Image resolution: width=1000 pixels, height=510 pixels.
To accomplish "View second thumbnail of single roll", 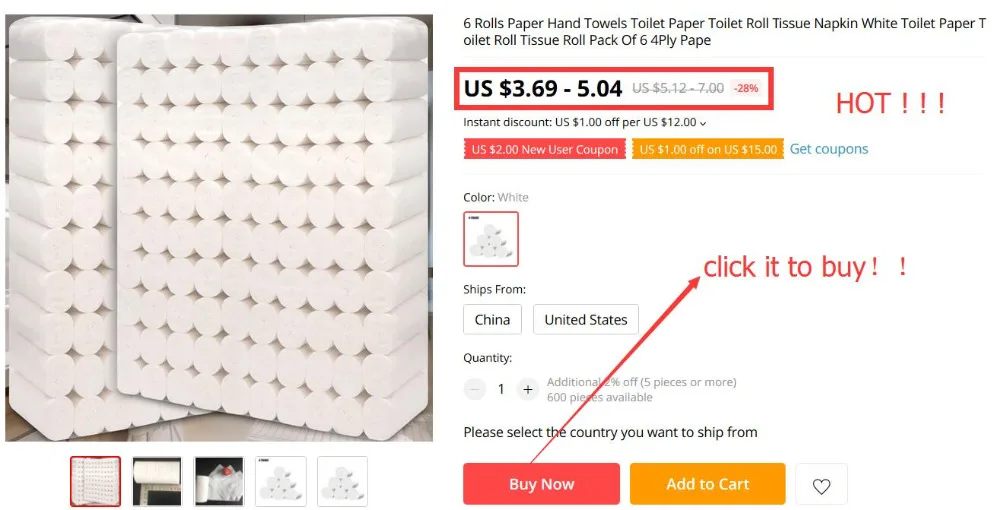I will click(x=158, y=481).
